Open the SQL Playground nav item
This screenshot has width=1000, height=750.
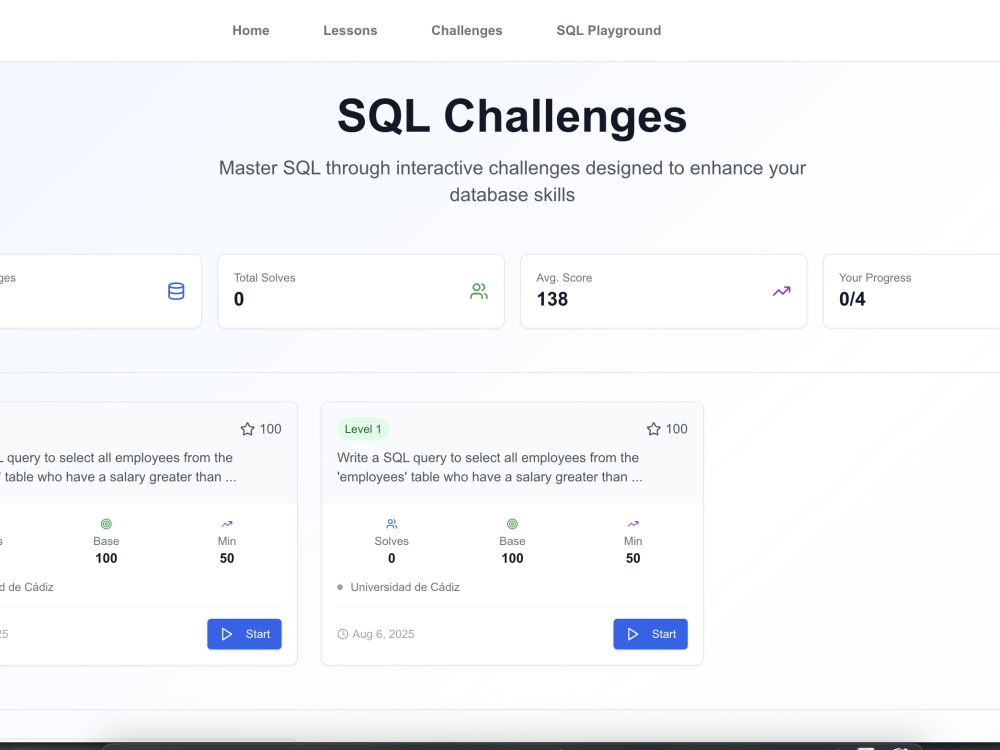point(608,31)
